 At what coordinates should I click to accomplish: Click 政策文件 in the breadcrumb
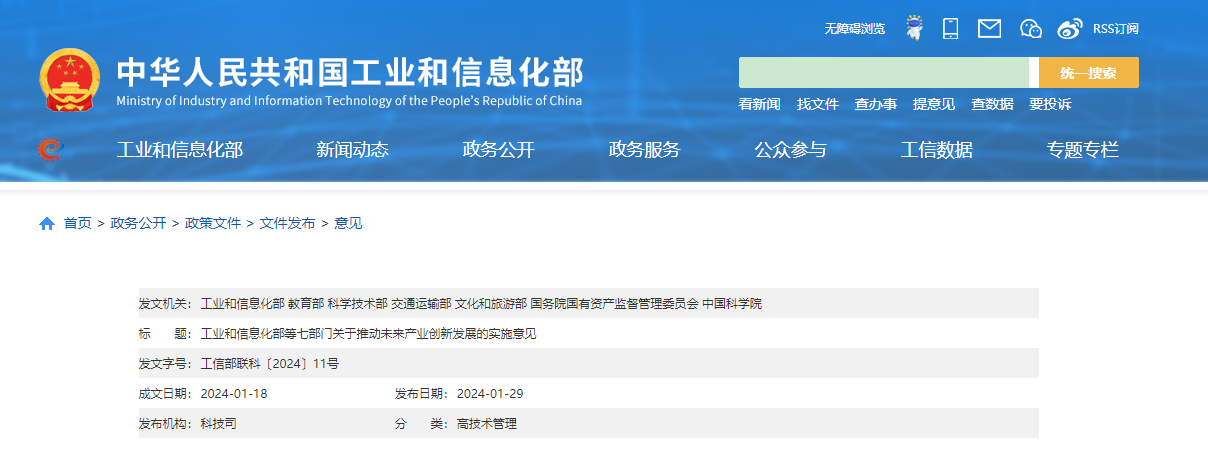coord(213,223)
